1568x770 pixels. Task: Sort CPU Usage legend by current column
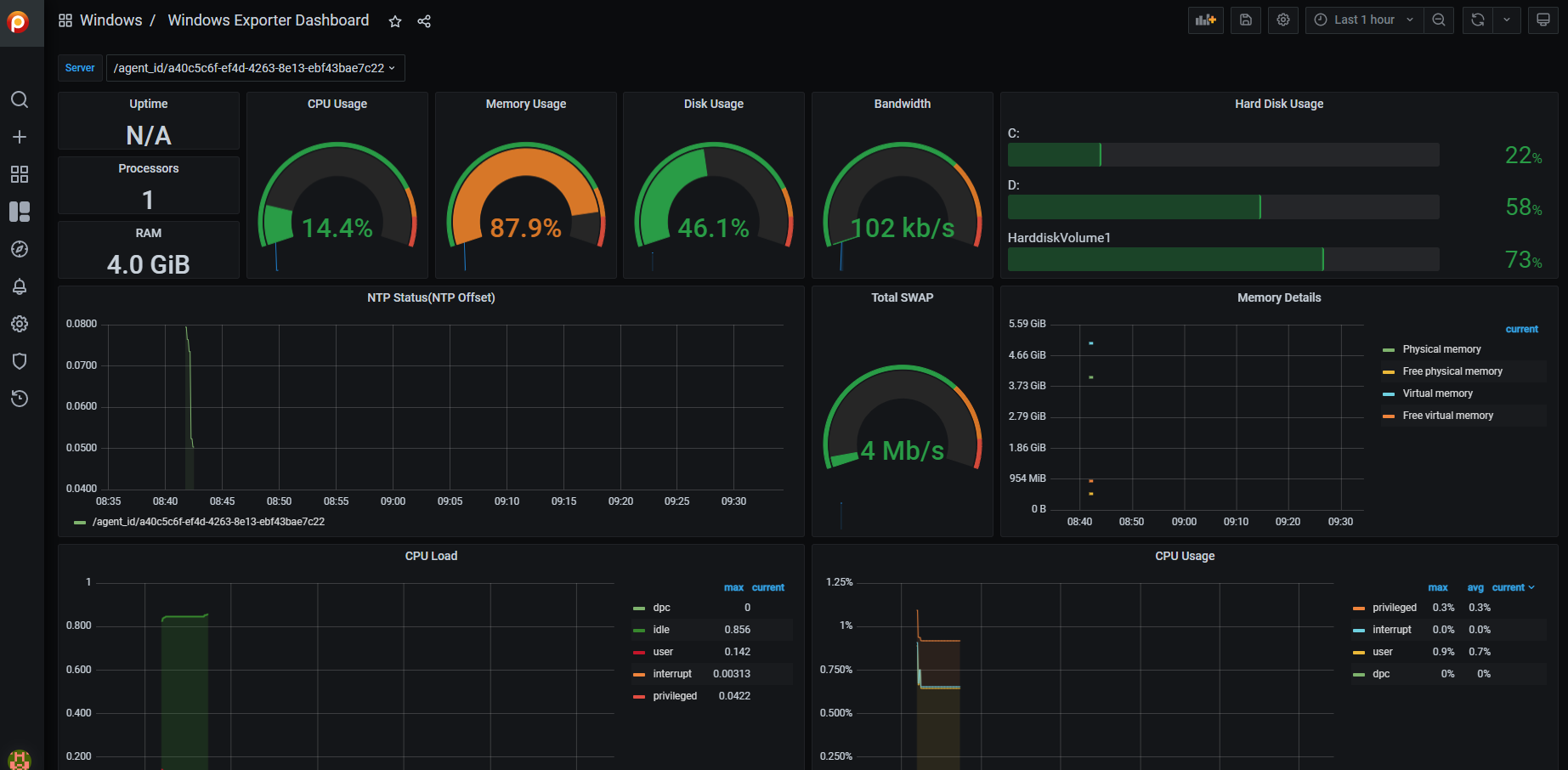(x=1513, y=587)
